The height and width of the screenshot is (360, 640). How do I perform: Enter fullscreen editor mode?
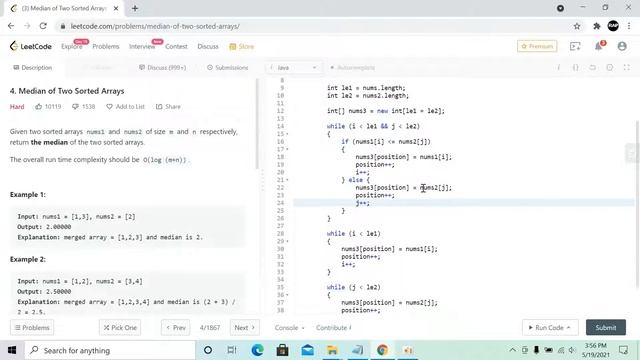(x=627, y=67)
